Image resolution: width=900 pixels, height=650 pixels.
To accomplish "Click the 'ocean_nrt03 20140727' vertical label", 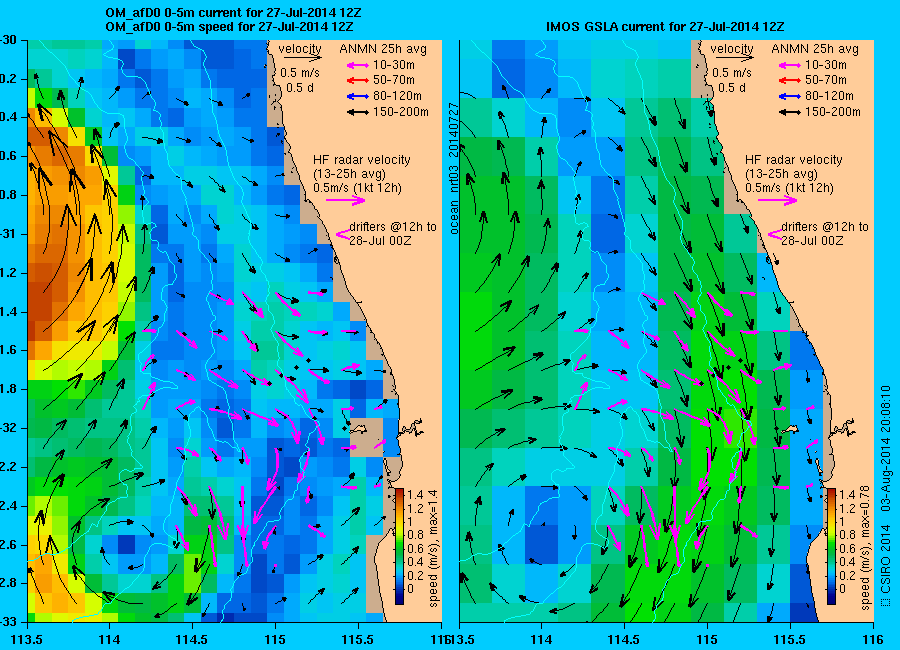I will coord(454,169).
